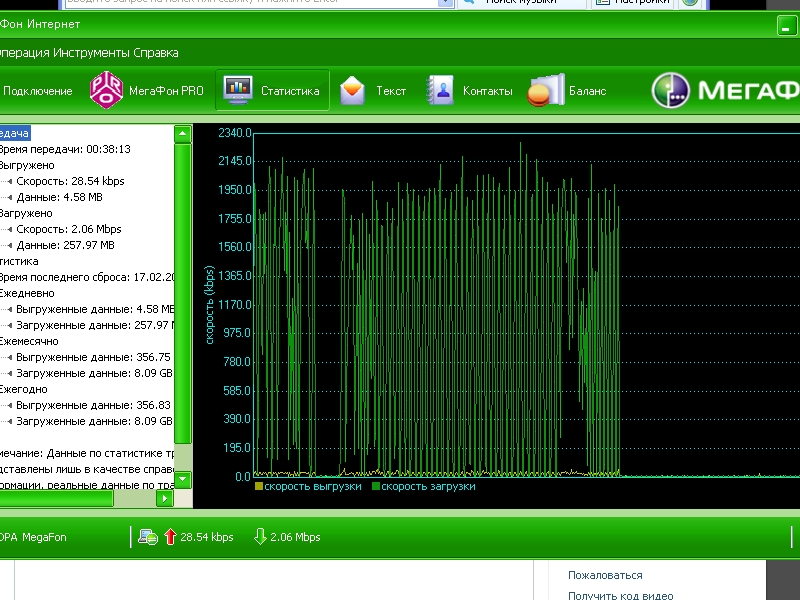Screen dimensions: 800x600
Task: Select Время передачи: 00:38:13 row
Action: (65, 149)
